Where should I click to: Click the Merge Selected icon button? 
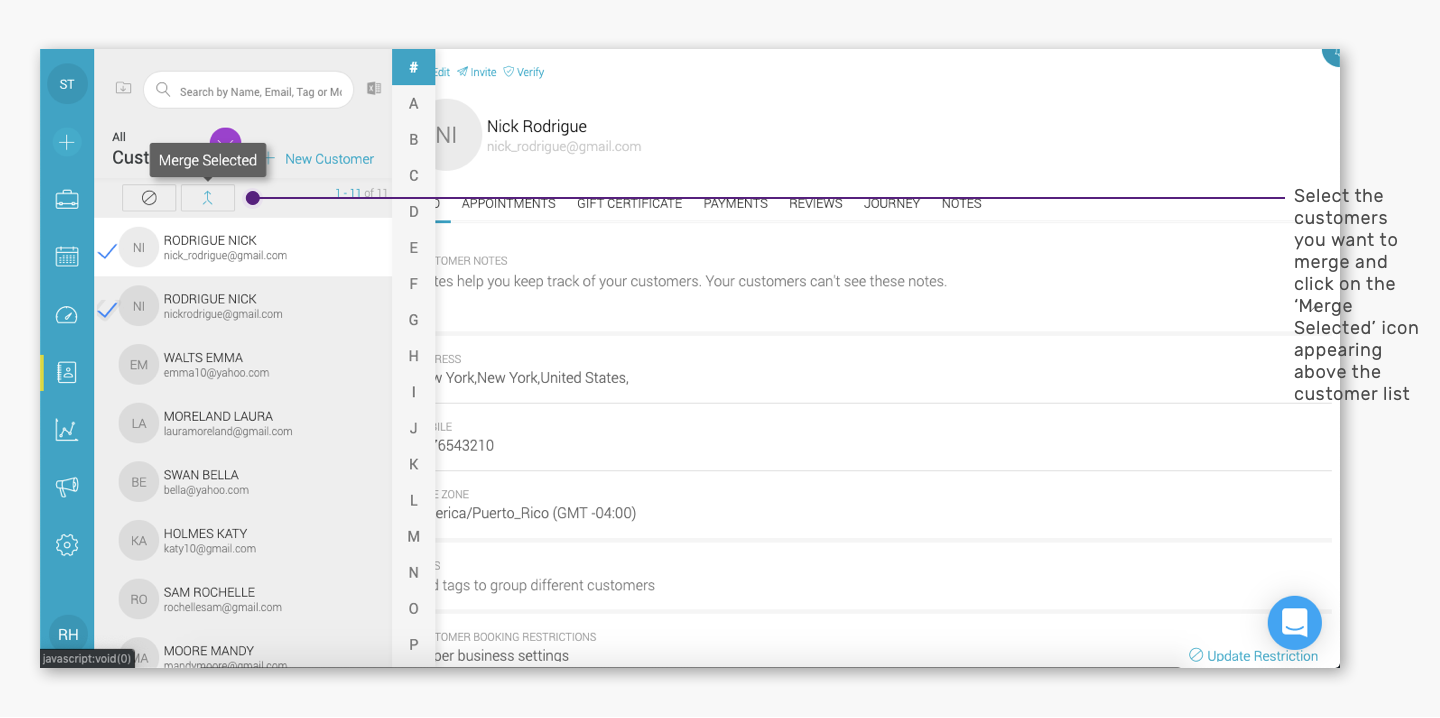pos(208,198)
